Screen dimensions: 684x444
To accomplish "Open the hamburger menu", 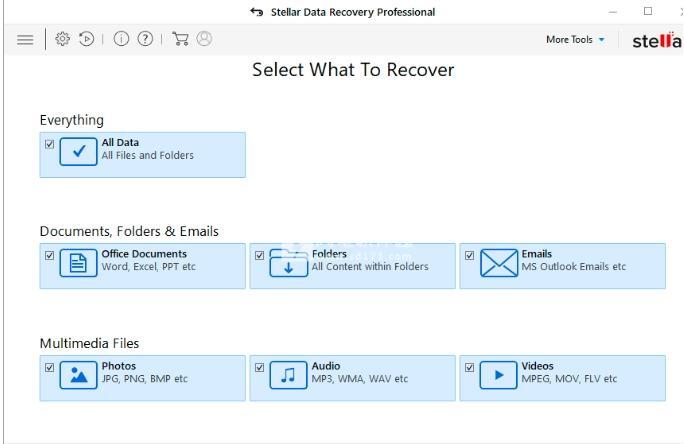I will (25, 40).
